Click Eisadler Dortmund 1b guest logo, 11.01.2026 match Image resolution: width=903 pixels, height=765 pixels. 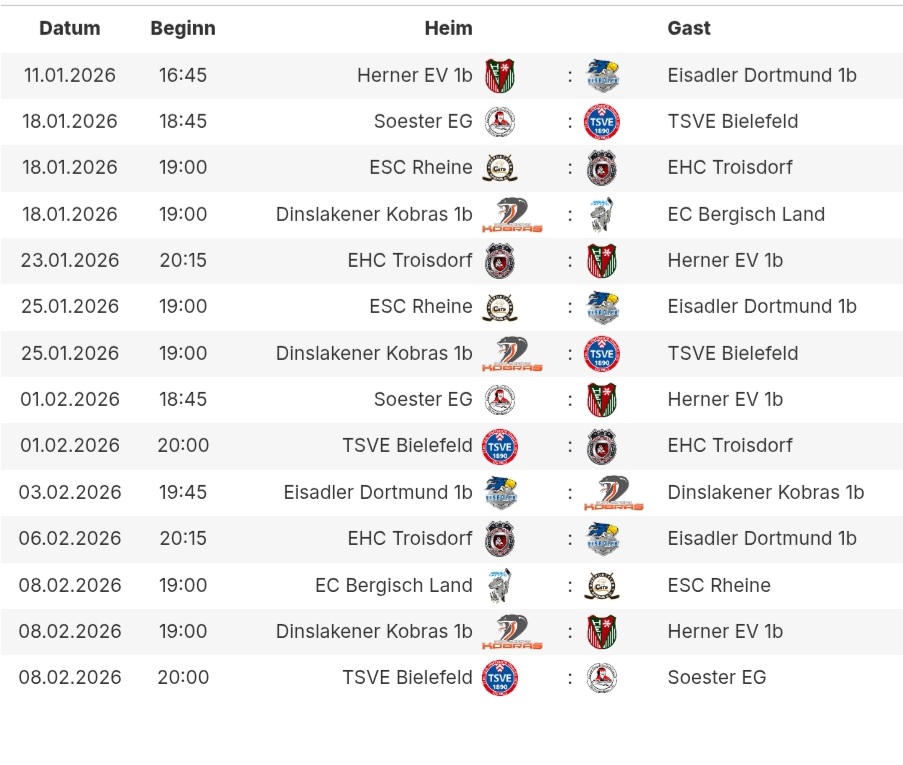click(602, 75)
